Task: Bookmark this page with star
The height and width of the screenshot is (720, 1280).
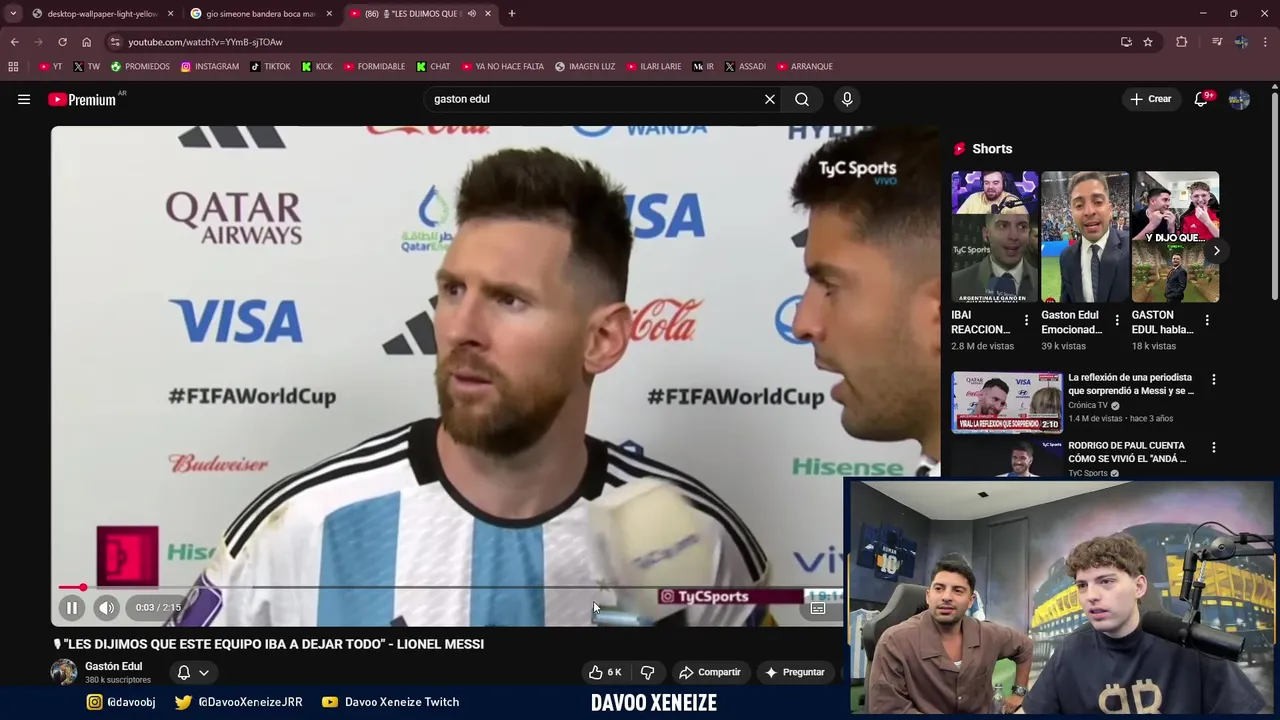Action: [1148, 42]
